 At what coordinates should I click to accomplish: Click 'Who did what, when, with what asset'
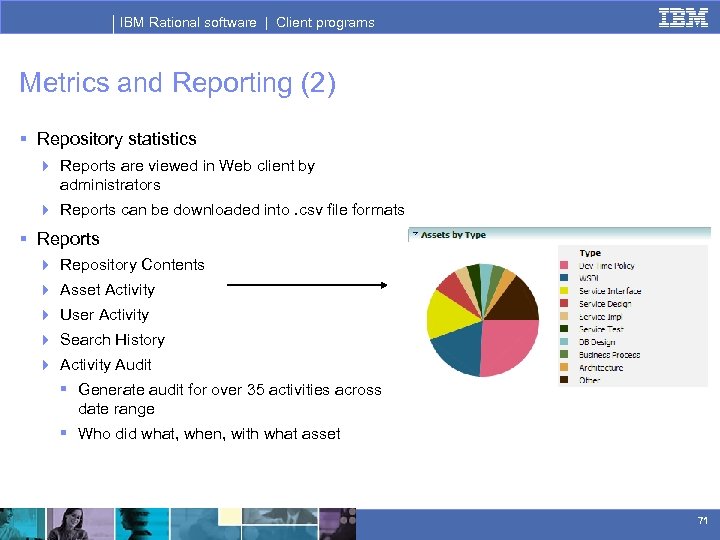209,433
